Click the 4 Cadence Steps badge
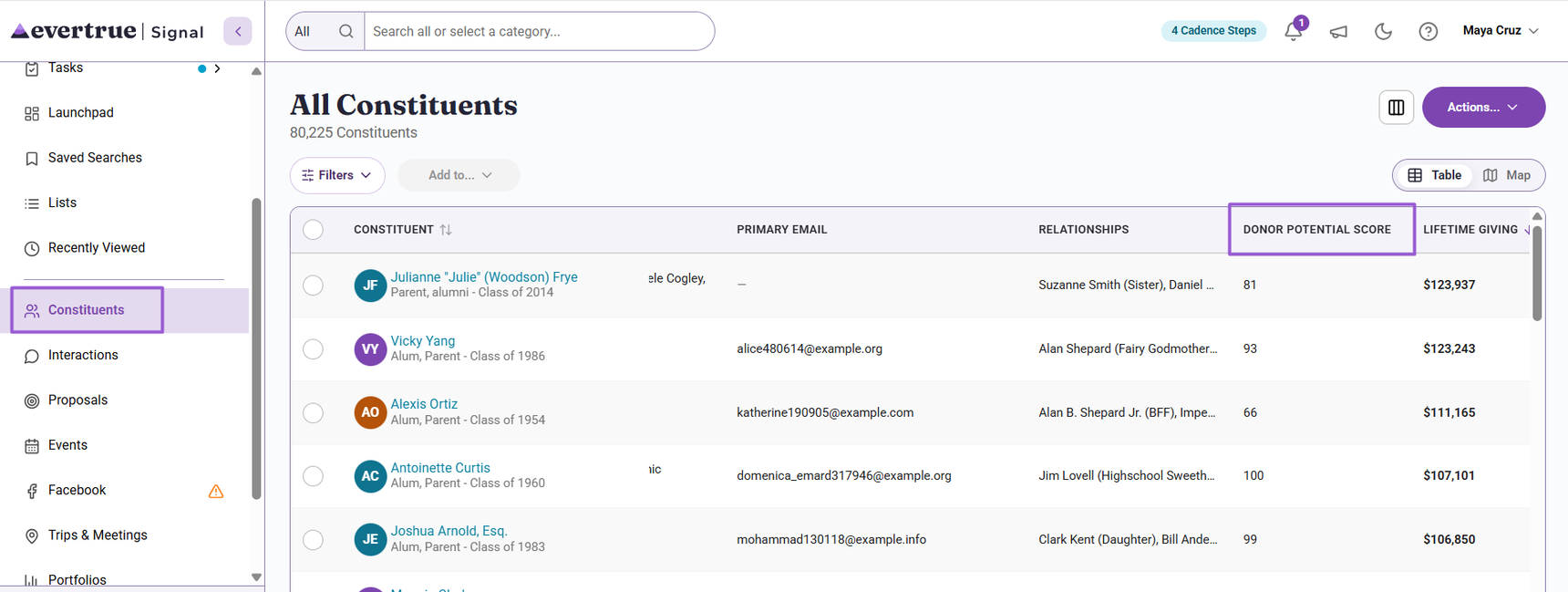This screenshot has width=1568, height=592. tap(1213, 31)
